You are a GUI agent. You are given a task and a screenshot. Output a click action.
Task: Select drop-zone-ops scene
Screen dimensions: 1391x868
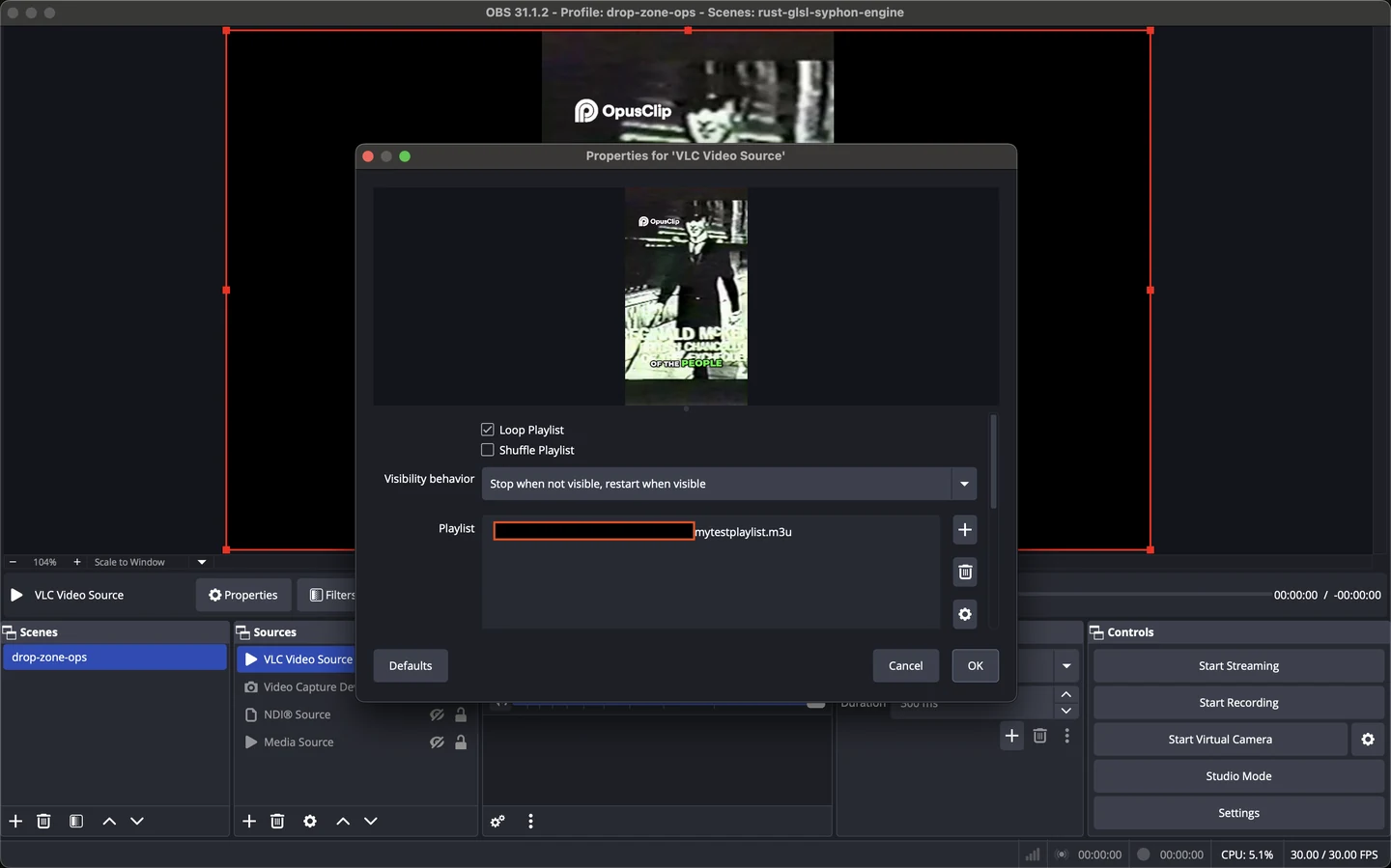point(114,658)
